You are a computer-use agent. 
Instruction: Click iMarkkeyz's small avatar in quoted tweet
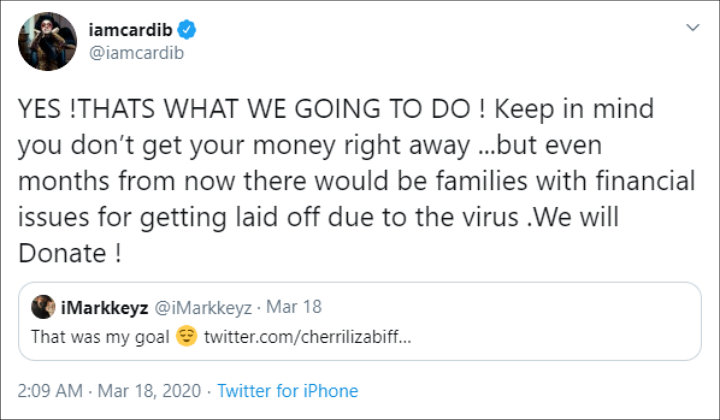pyautogui.click(x=43, y=307)
